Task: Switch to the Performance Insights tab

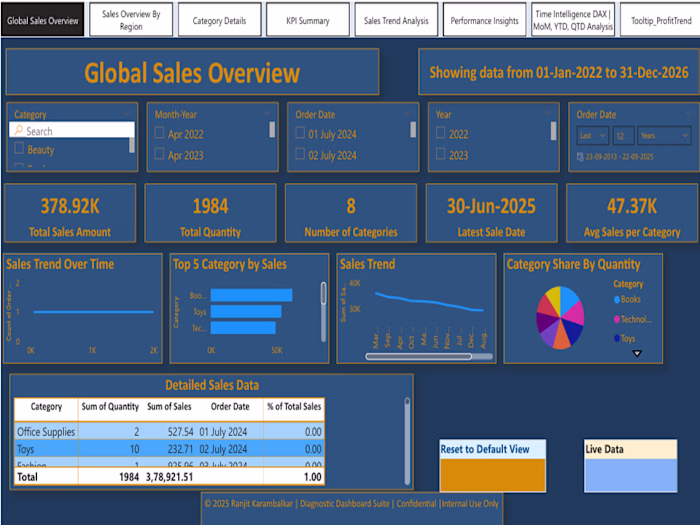Action: coord(484,20)
